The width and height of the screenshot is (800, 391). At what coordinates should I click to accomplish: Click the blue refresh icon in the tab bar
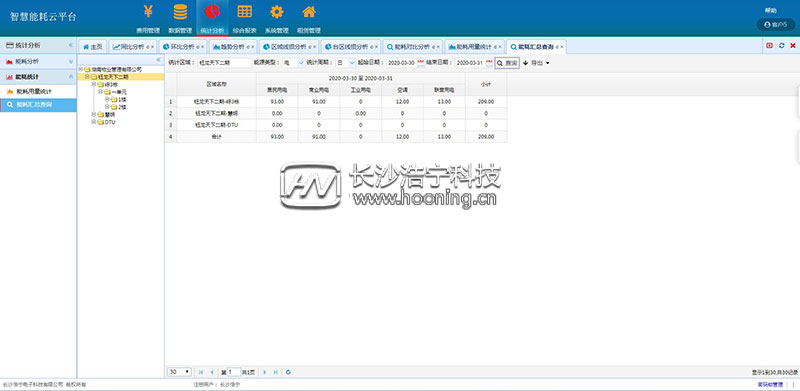point(782,46)
